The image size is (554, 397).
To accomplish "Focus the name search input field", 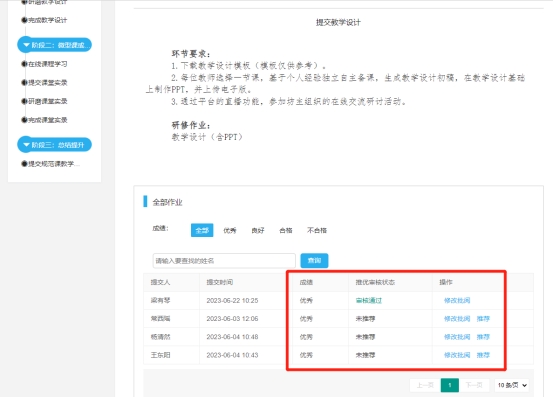I will click(x=224, y=261).
